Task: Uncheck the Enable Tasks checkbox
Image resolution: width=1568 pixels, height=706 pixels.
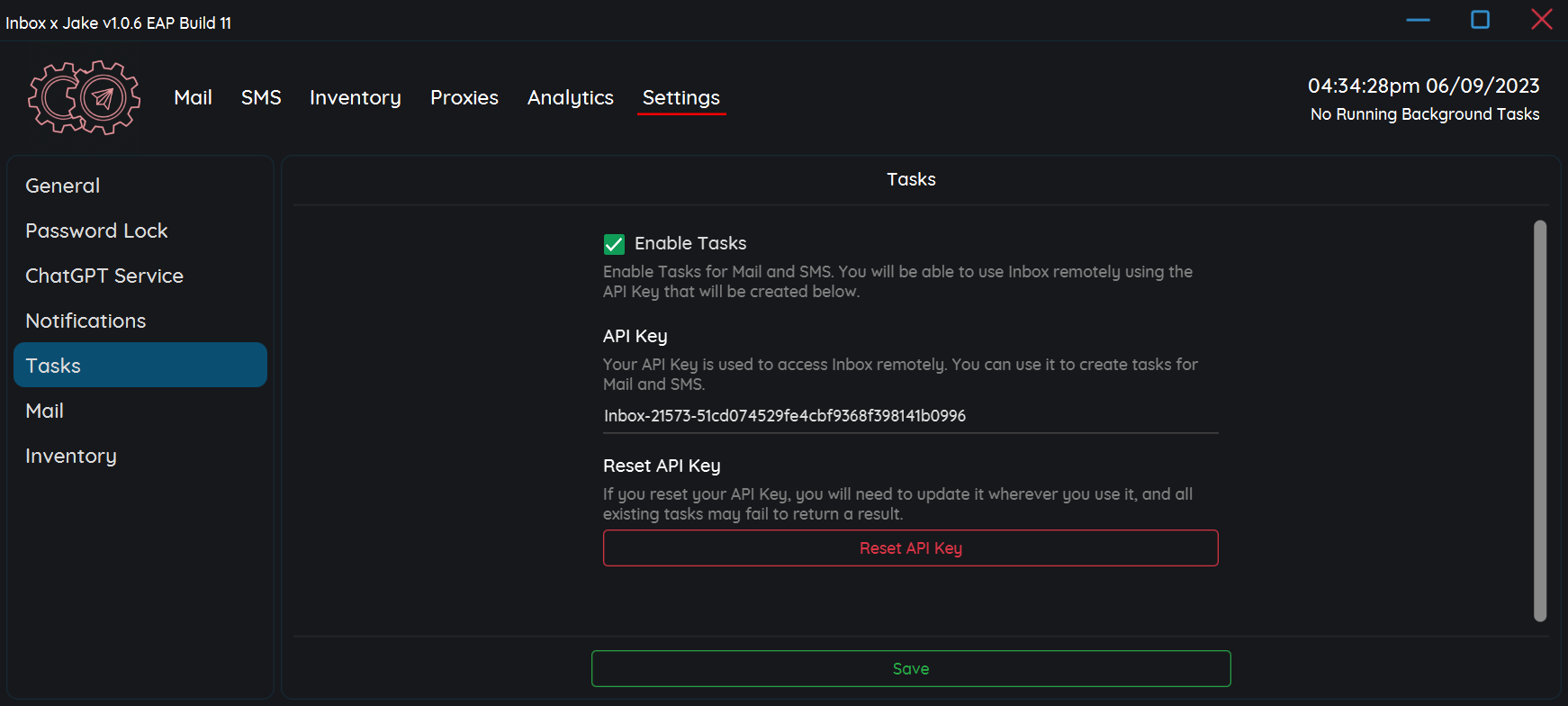Action: pos(614,244)
